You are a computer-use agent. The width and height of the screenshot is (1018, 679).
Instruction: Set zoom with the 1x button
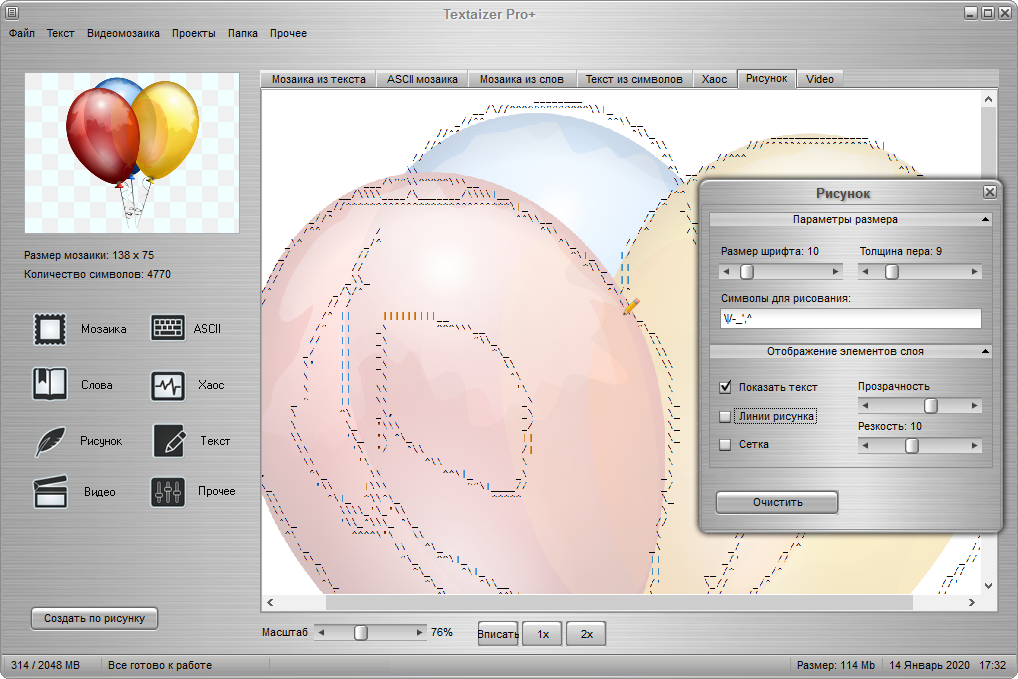pos(543,634)
